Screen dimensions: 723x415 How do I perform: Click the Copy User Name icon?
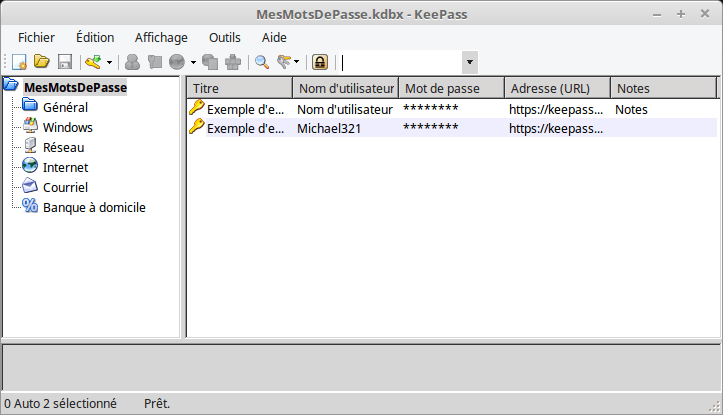pos(132,61)
